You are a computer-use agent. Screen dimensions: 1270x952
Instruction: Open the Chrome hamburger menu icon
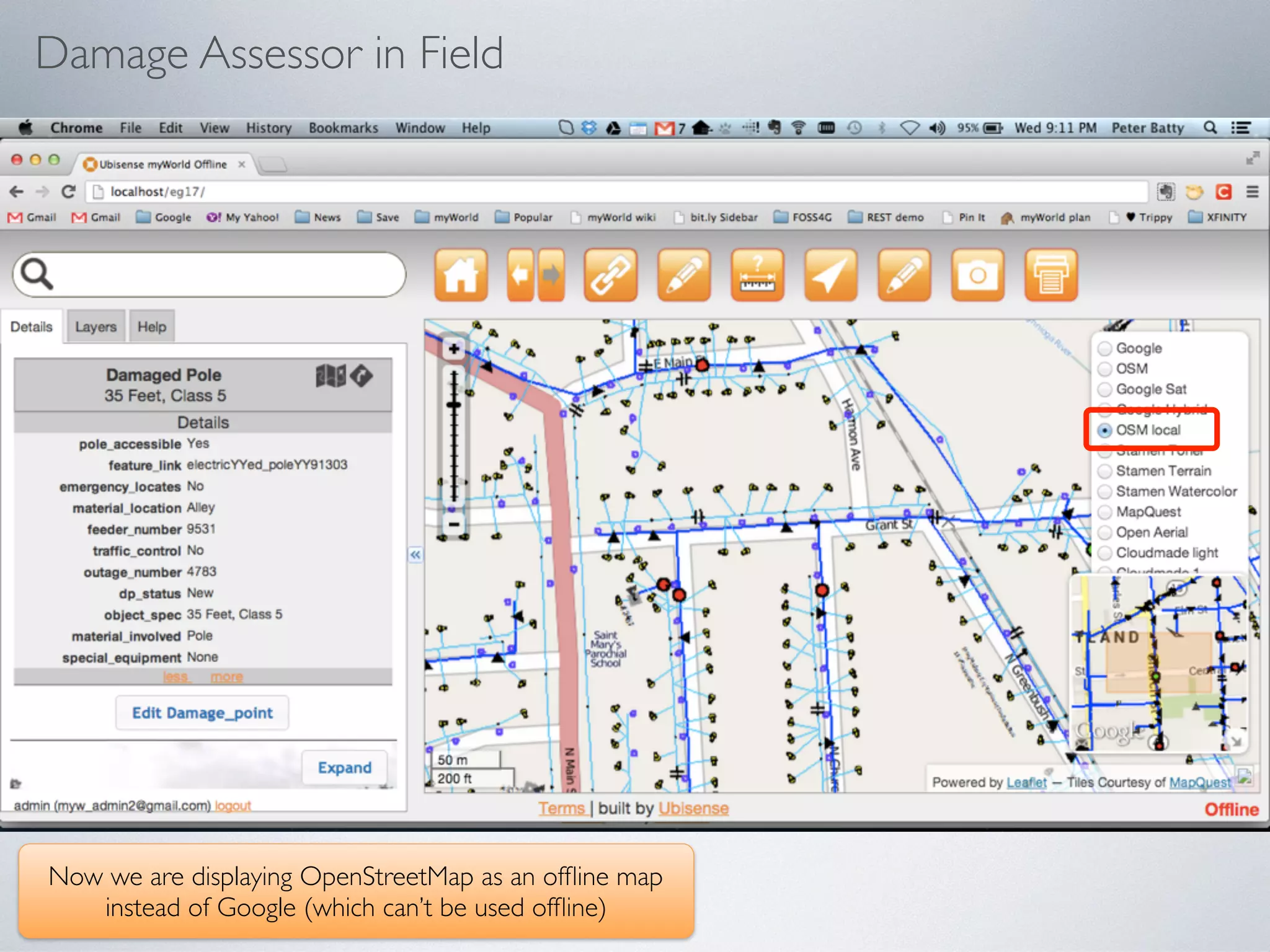click(1252, 192)
